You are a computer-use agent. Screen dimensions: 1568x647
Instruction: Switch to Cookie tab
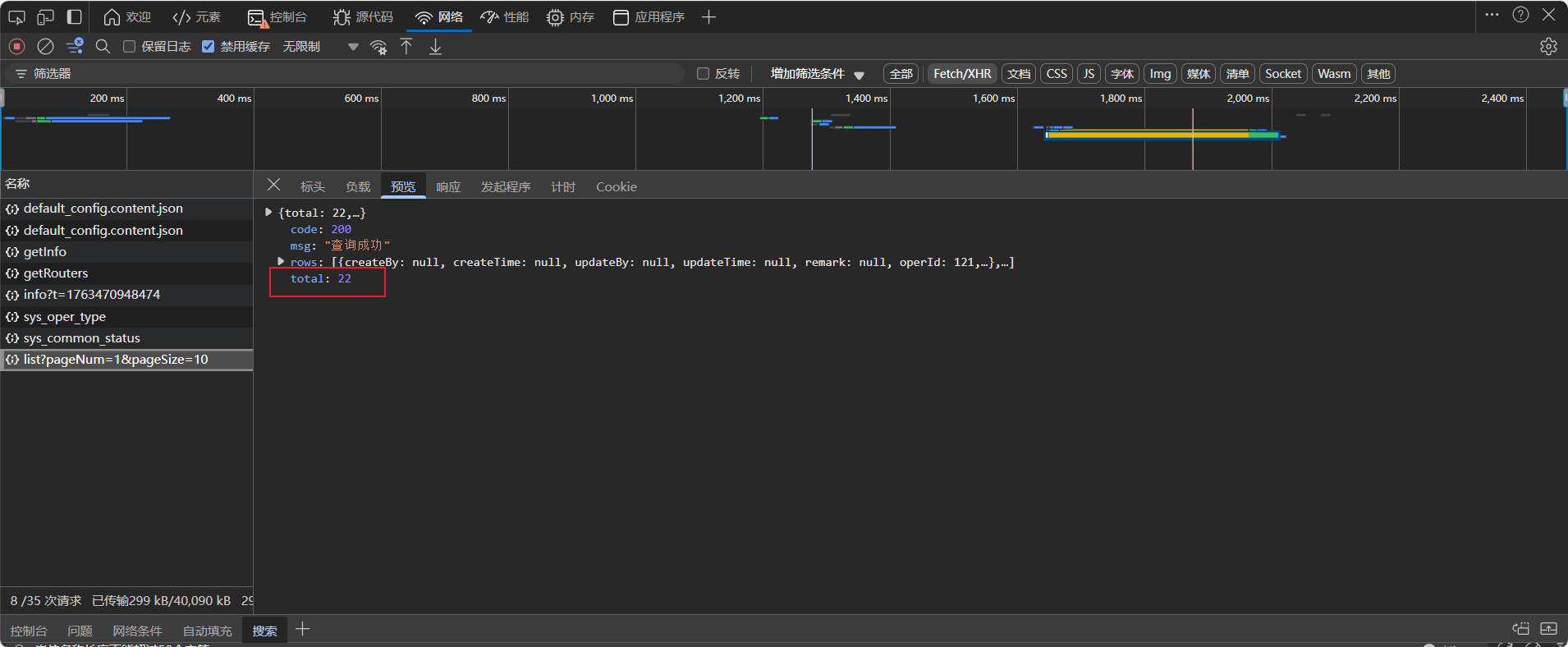[617, 186]
